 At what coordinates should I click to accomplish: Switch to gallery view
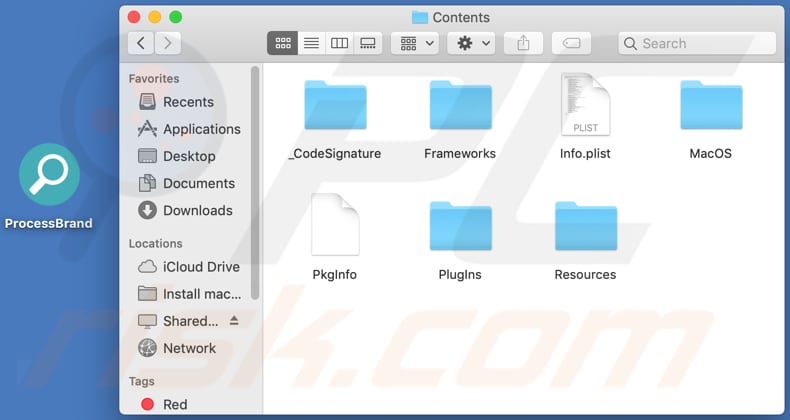pos(368,43)
